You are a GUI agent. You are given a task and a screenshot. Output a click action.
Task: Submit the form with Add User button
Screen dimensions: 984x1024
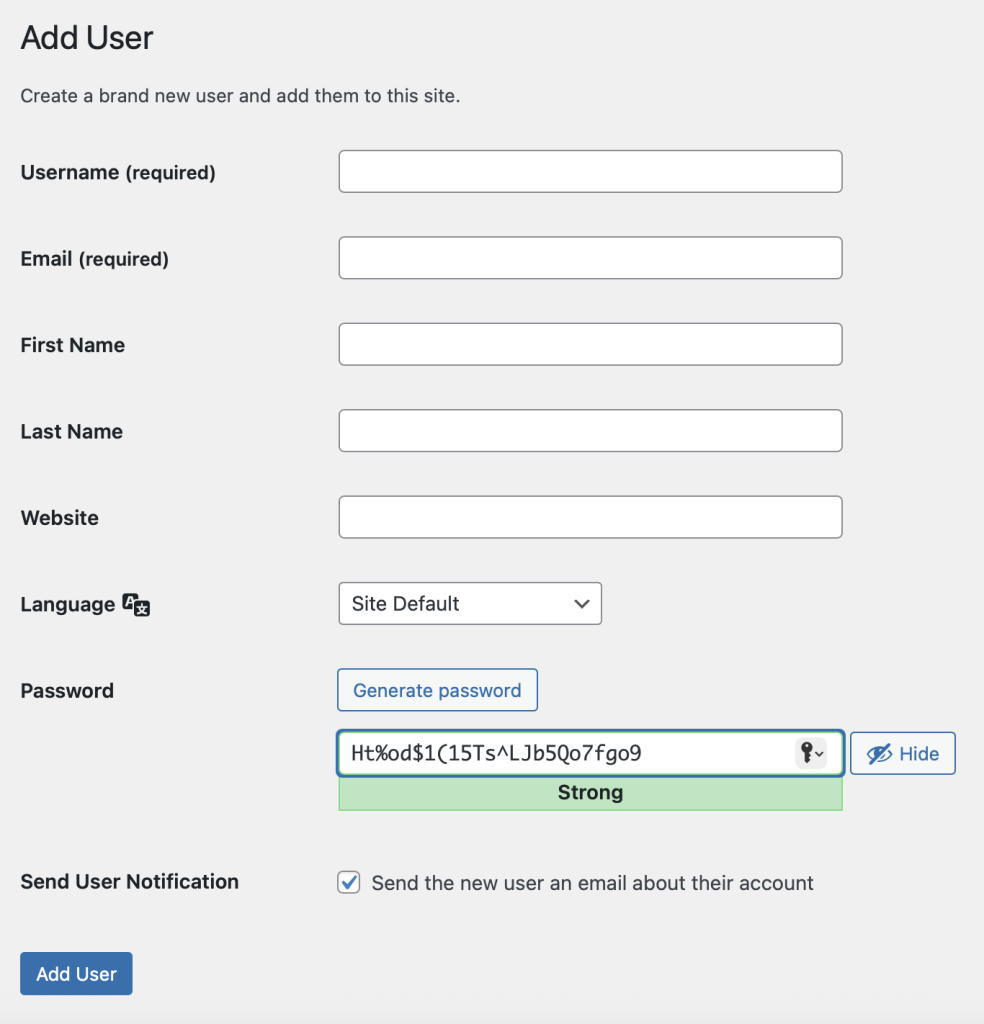[x=76, y=974]
